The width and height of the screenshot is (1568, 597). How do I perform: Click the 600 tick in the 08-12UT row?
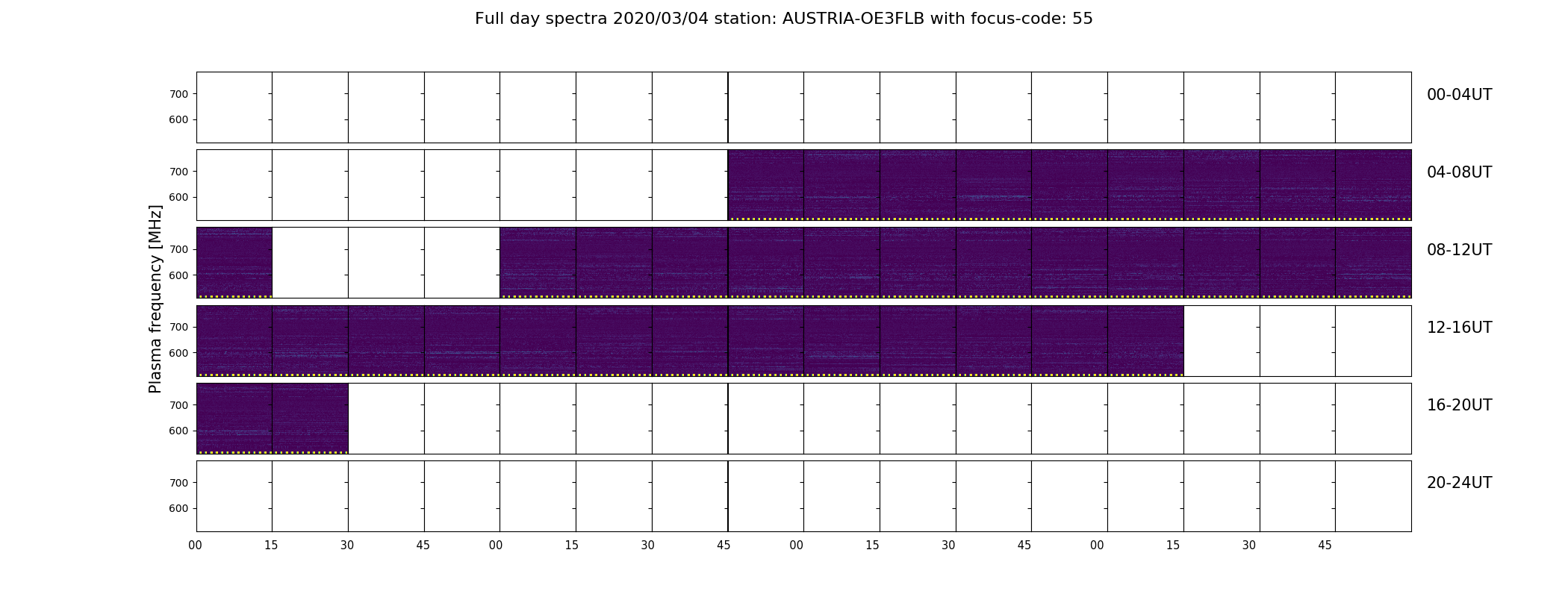pyautogui.click(x=178, y=275)
